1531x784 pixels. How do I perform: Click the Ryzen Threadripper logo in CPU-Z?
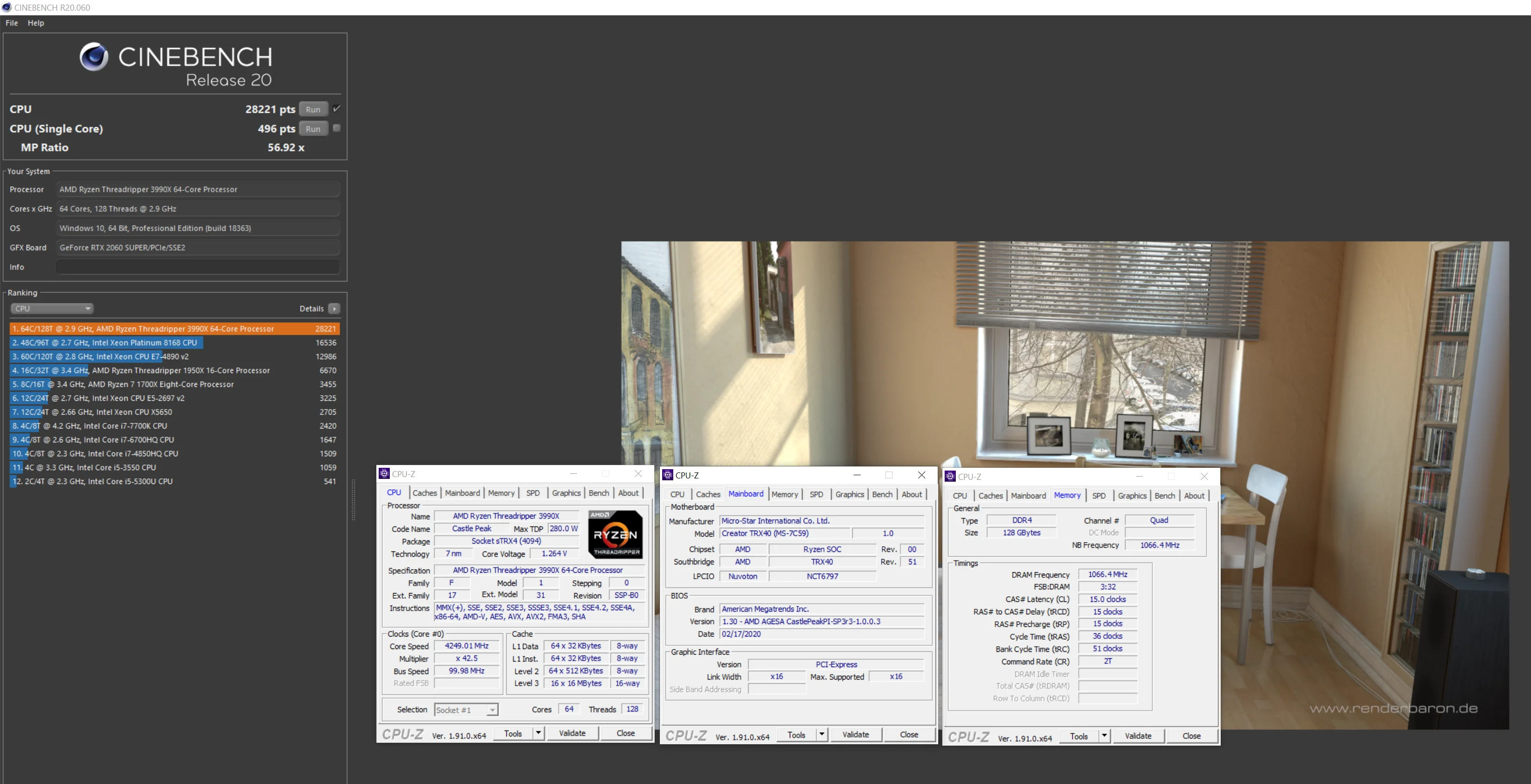coord(615,534)
